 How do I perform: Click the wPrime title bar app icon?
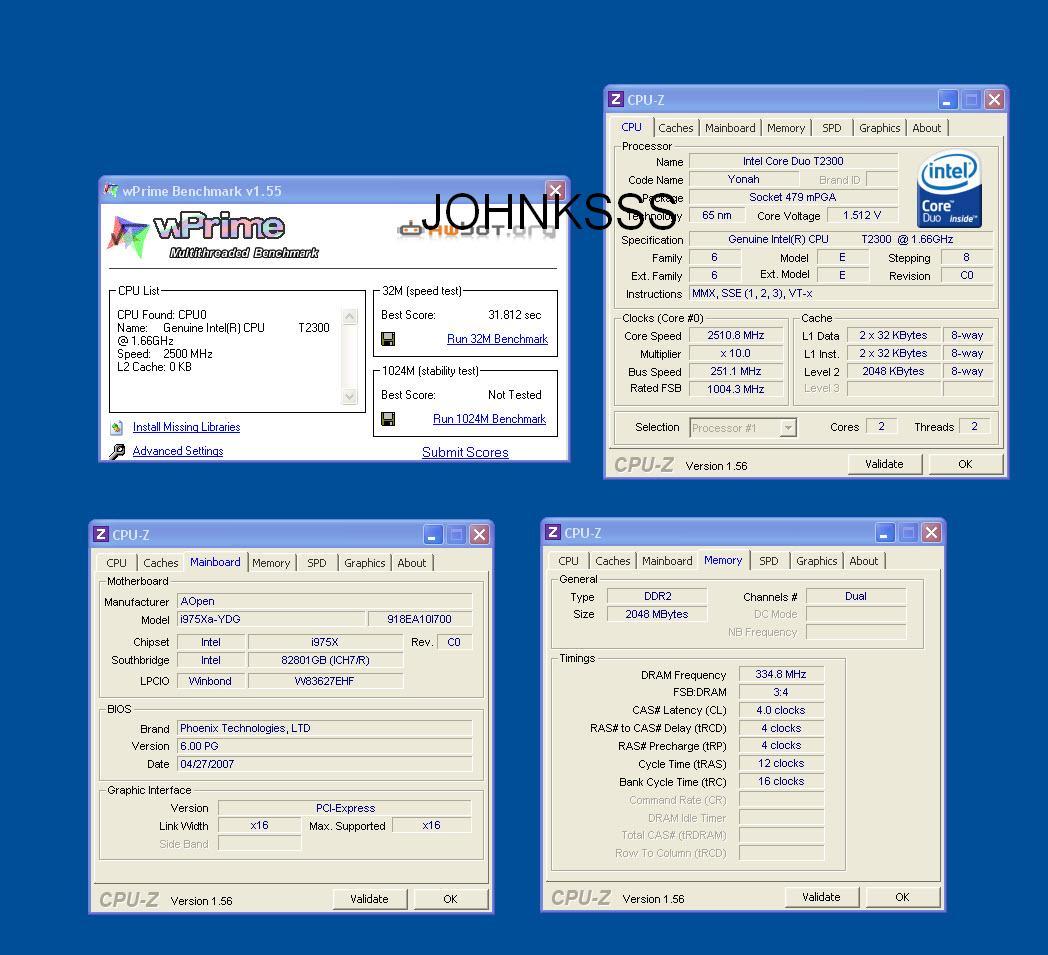click(x=111, y=190)
